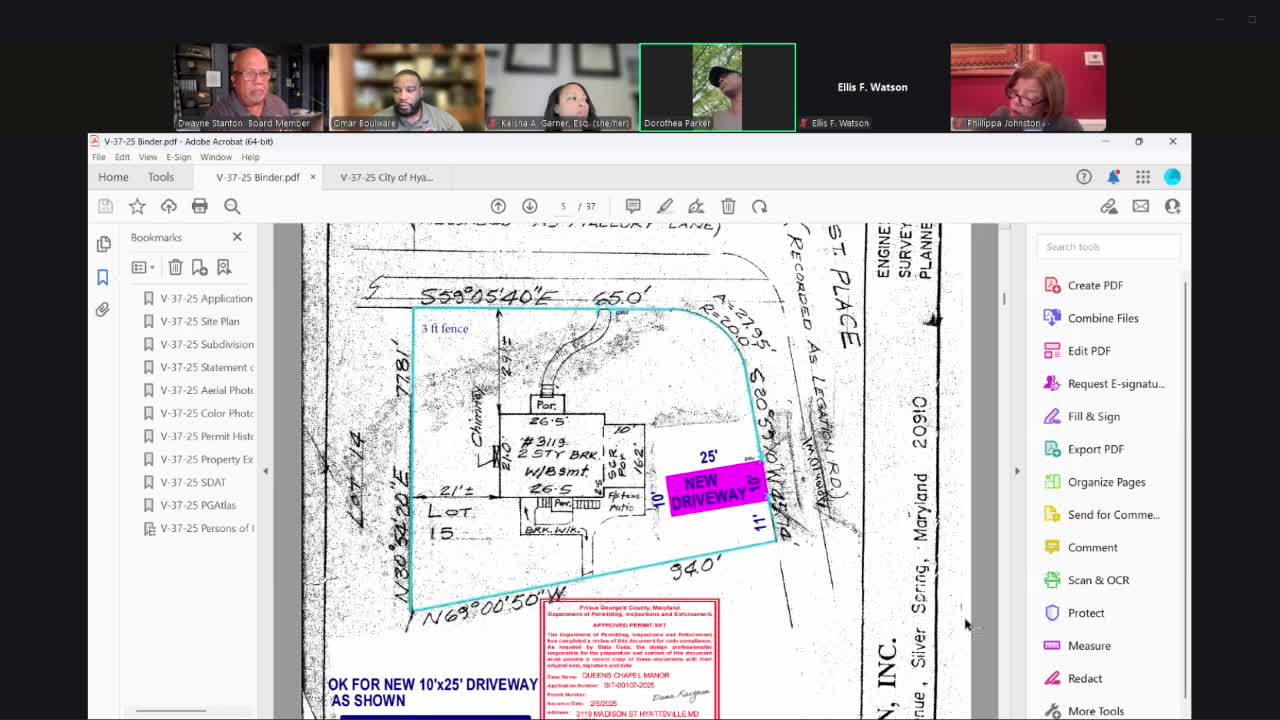Click Export PDF in the tools pane
This screenshot has height=720, width=1280.
tap(1095, 449)
